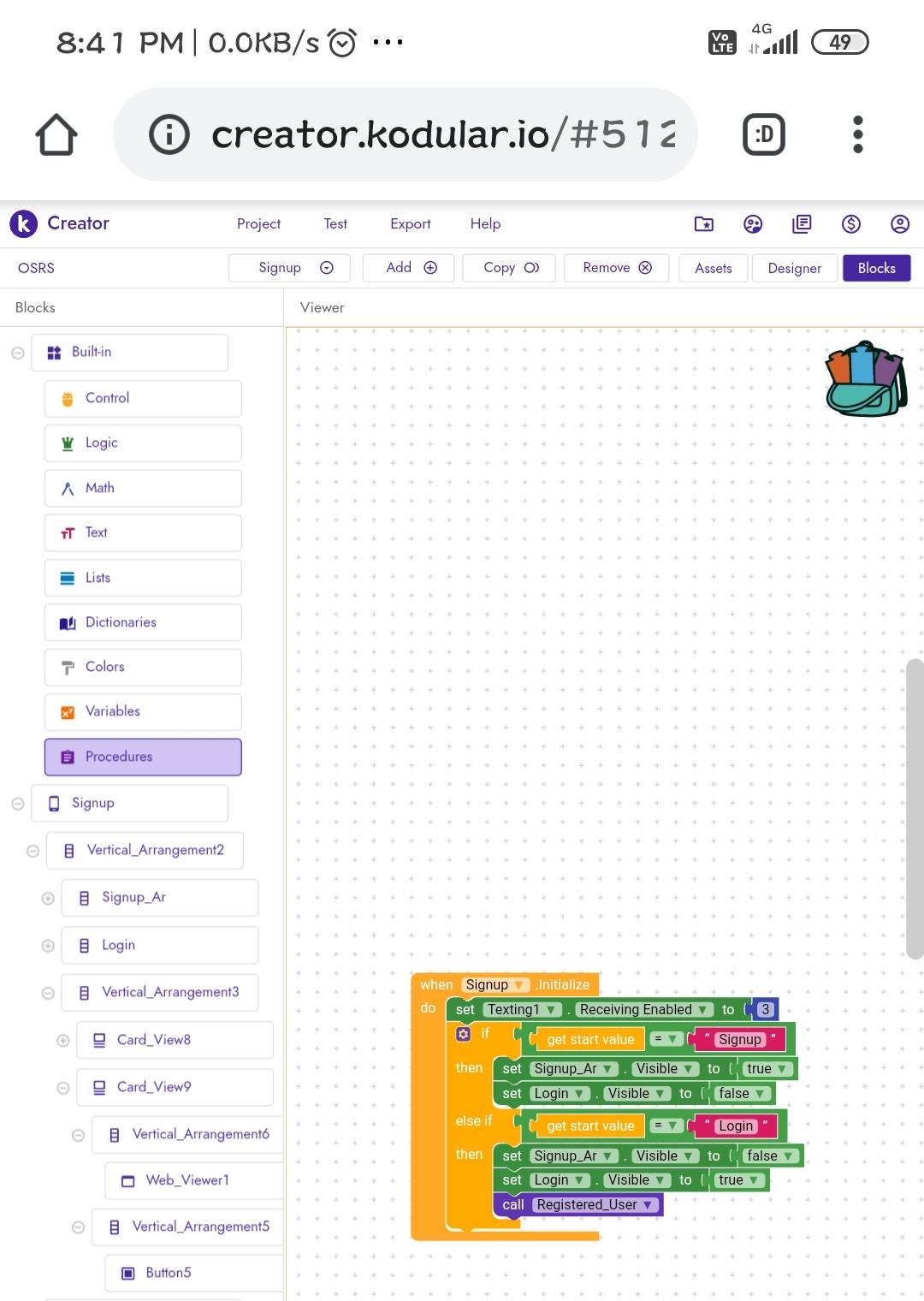Open the Text blocks category
This screenshot has width=924, height=1301.
point(143,532)
